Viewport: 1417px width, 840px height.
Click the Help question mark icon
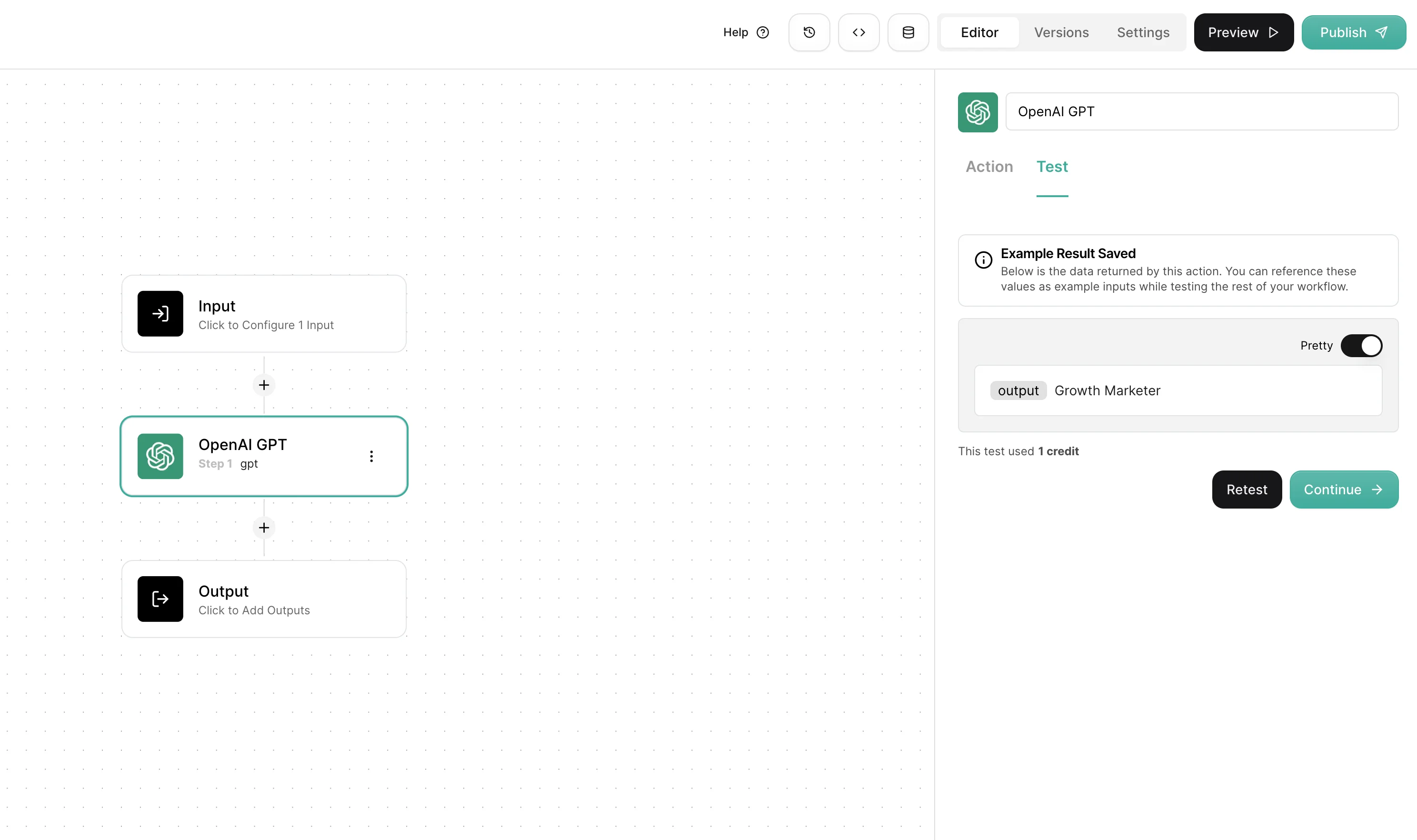762,32
